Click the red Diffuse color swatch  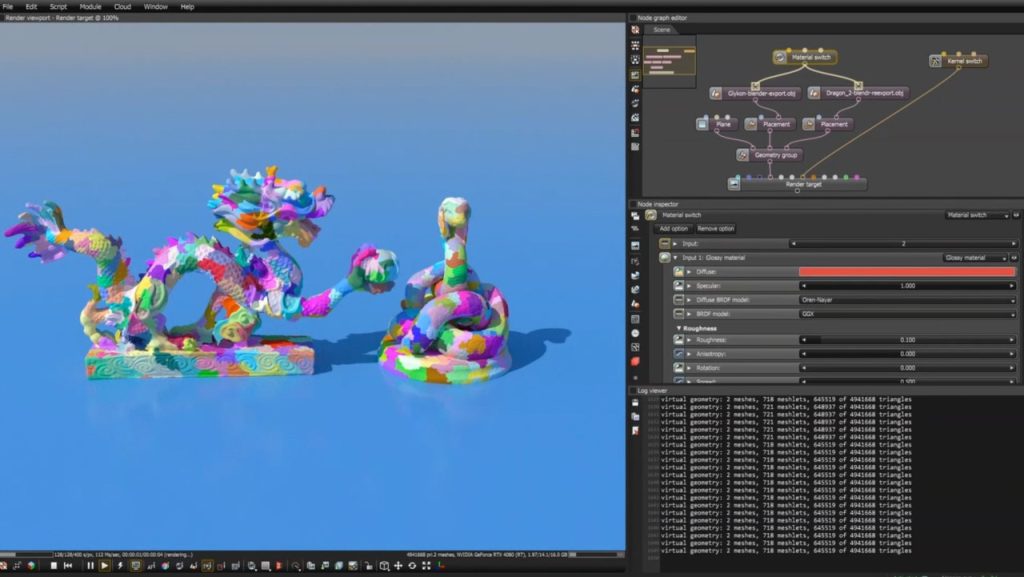pos(906,272)
